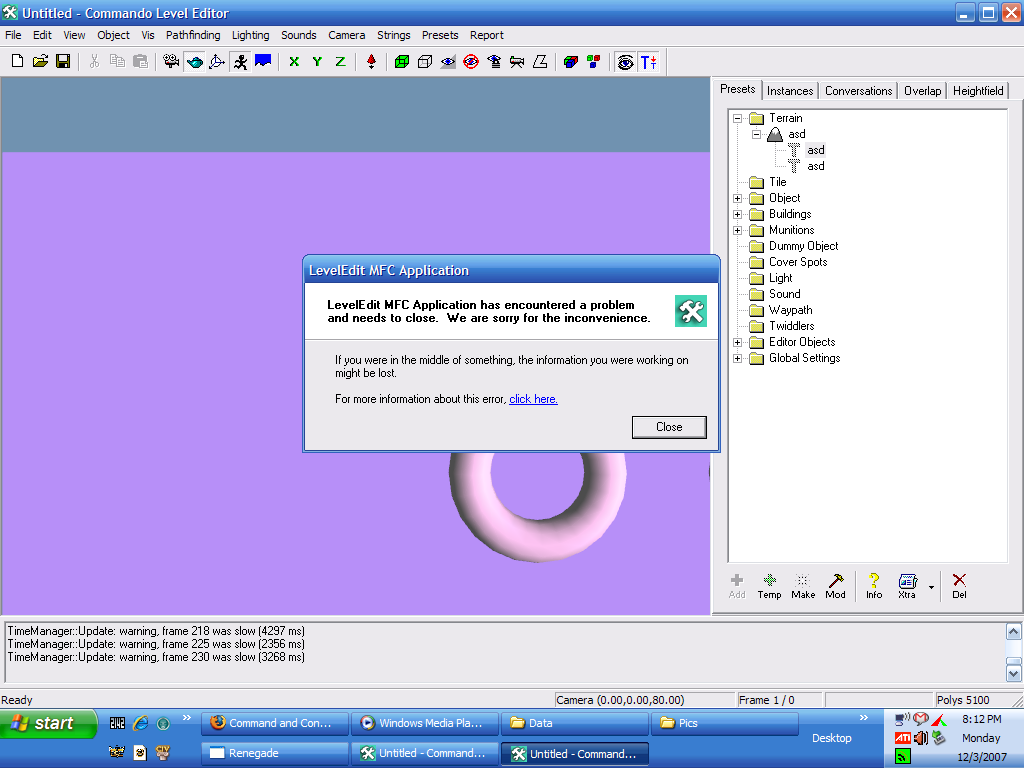Open the Pathfinding menu
Screen dimensions: 1024x768
(193, 35)
